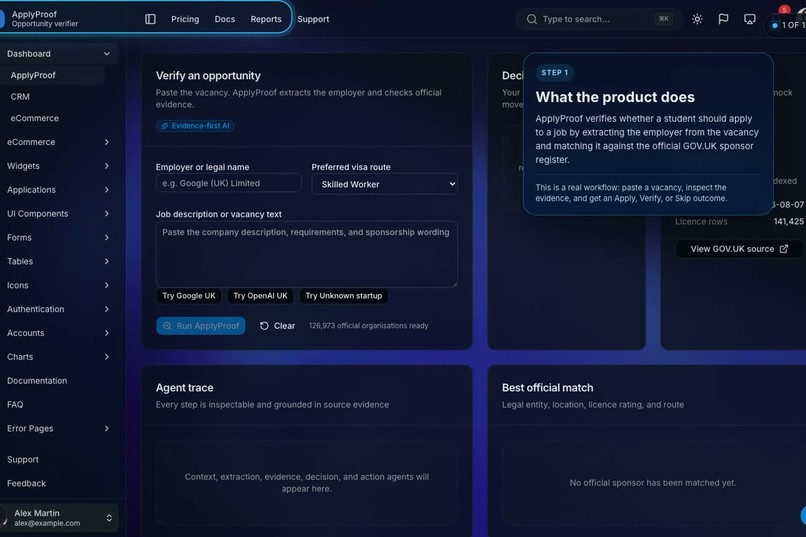Expand the eCommerce sidebar group

[x=59, y=142]
